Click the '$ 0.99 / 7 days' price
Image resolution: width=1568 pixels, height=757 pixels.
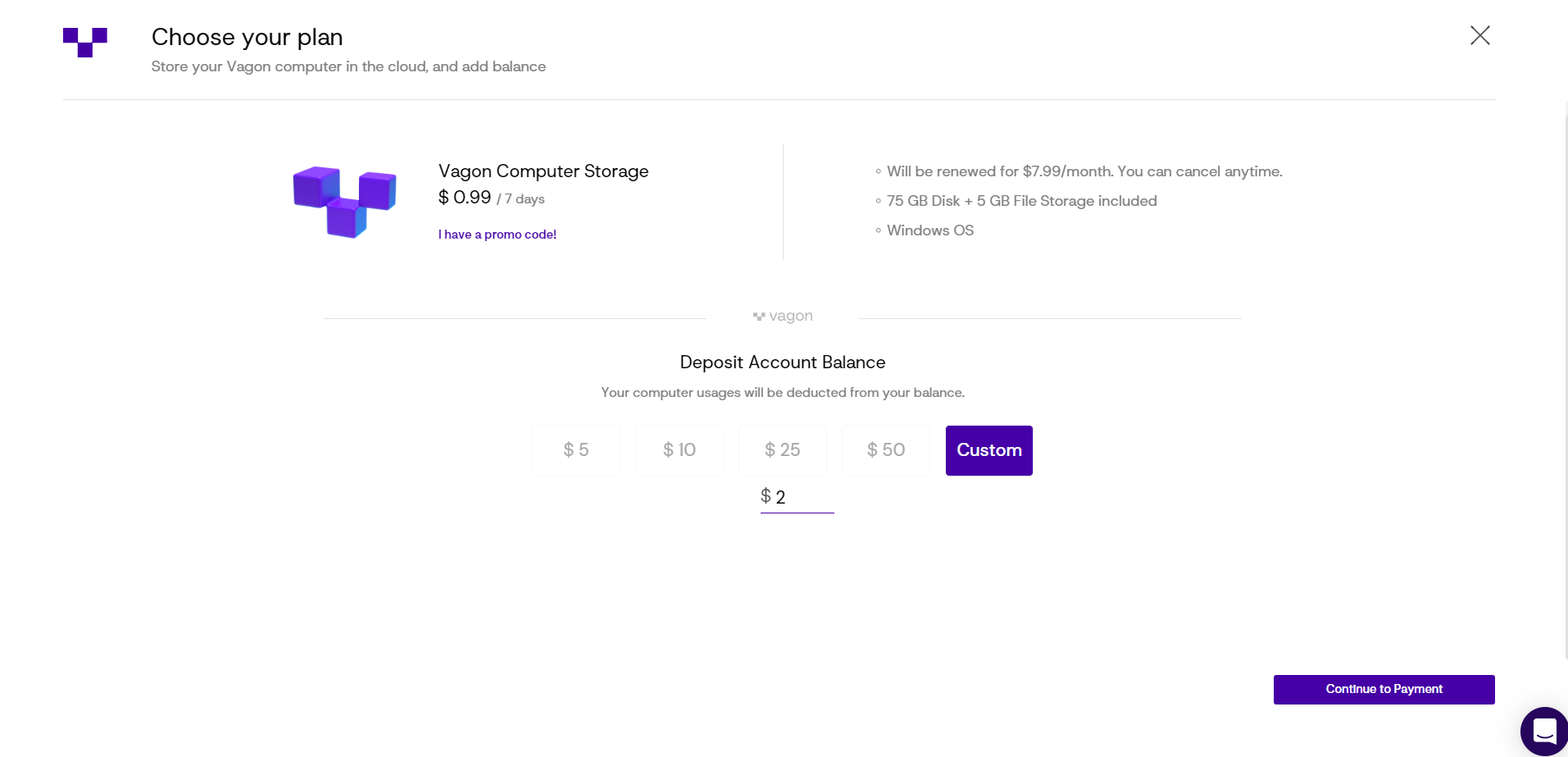click(492, 198)
